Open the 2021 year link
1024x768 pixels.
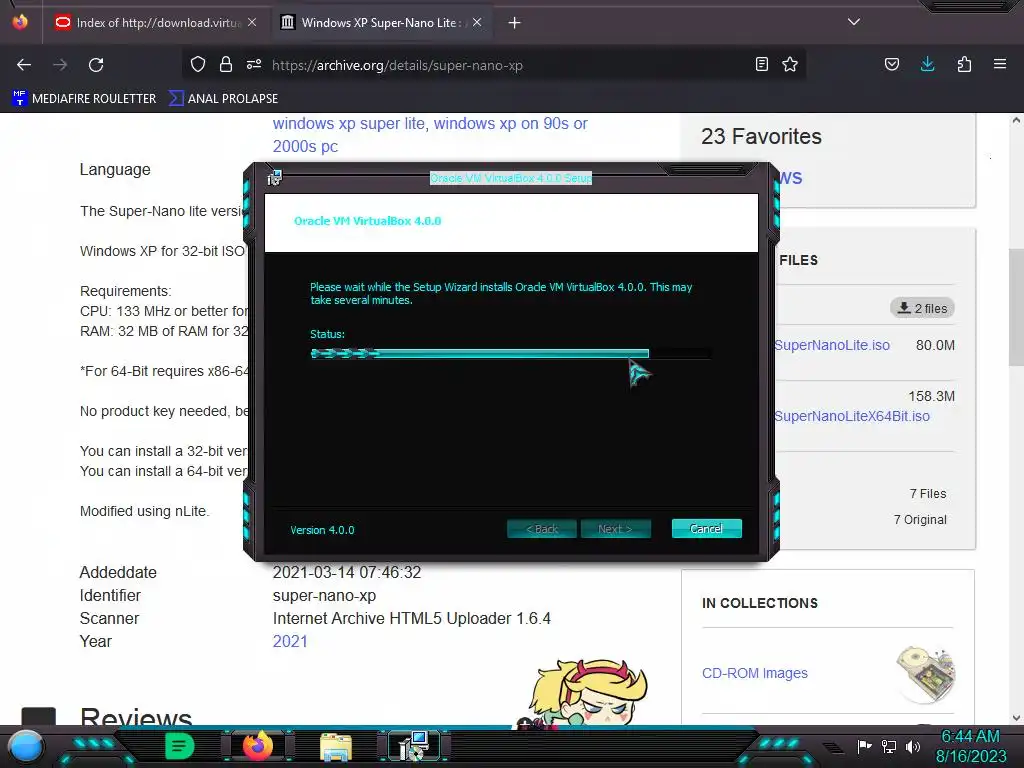290,641
